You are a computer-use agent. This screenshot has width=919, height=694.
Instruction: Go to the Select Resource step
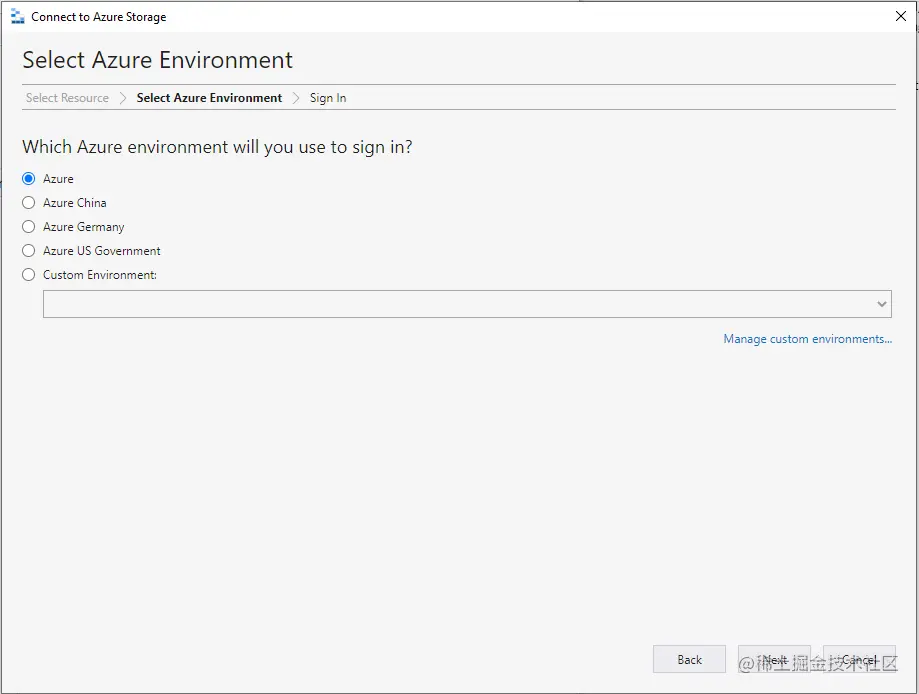pyautogui.click(x=66, y=97)
